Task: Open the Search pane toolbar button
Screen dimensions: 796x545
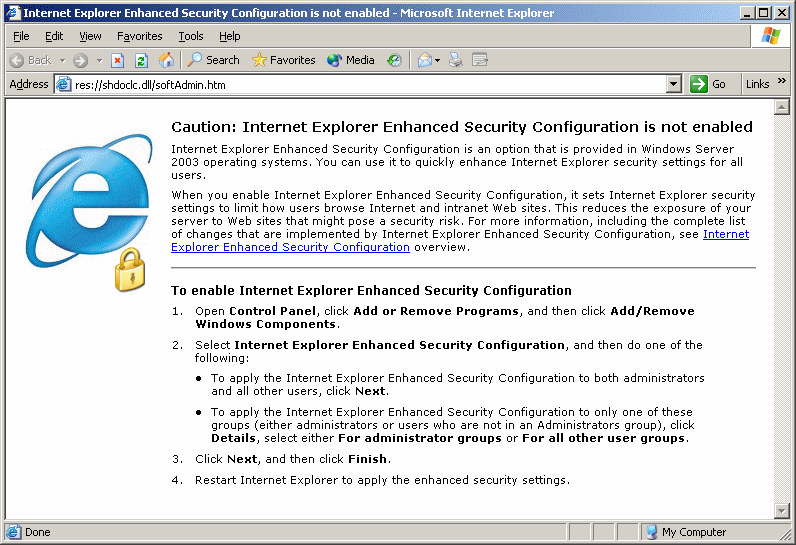Action: (x=213, y=60)
